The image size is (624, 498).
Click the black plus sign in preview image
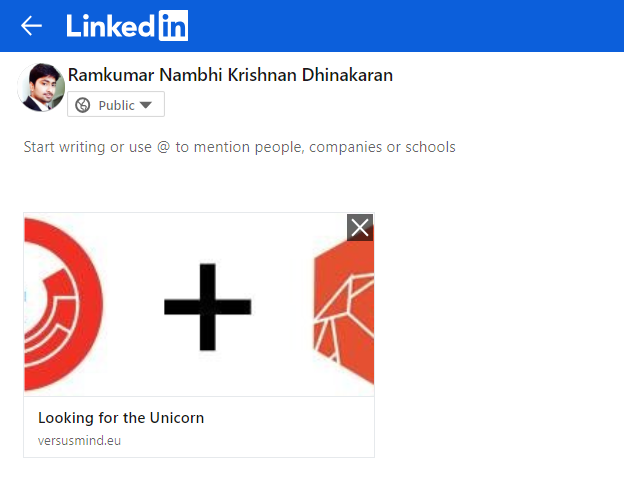pyautogui.click(x=207, y=307)
